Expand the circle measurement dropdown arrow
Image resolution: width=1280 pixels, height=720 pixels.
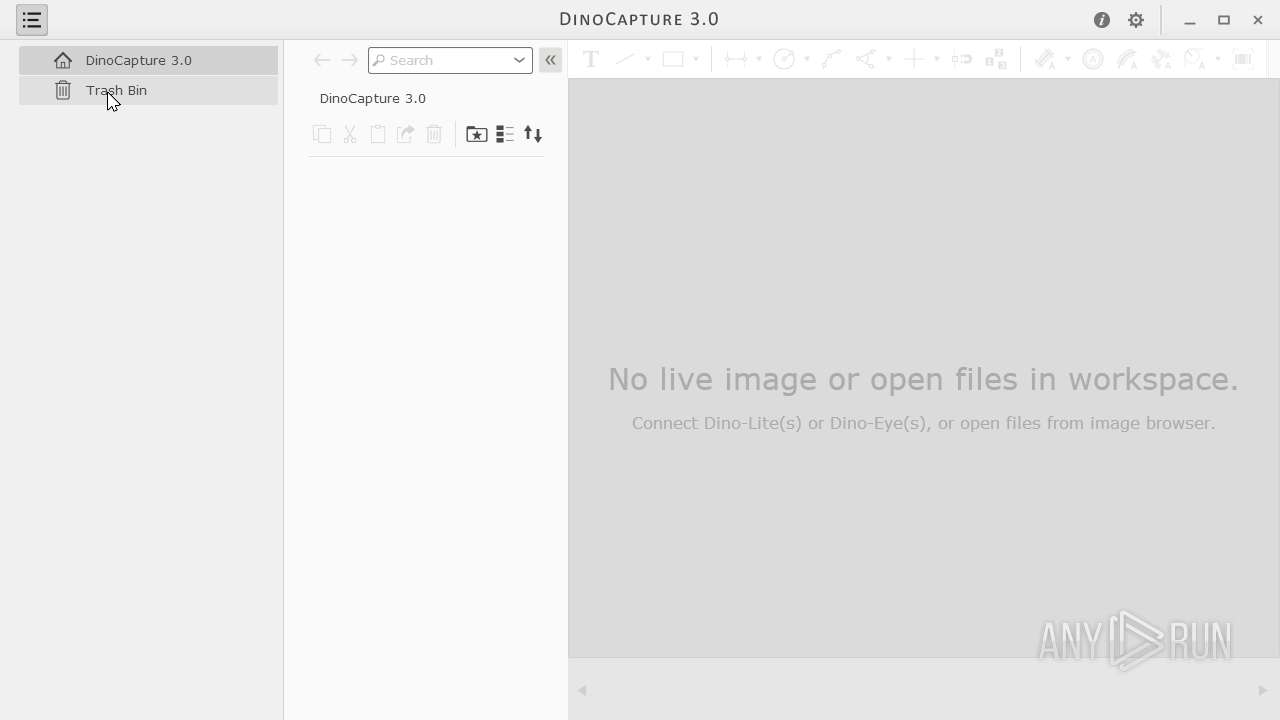[807, 60]
